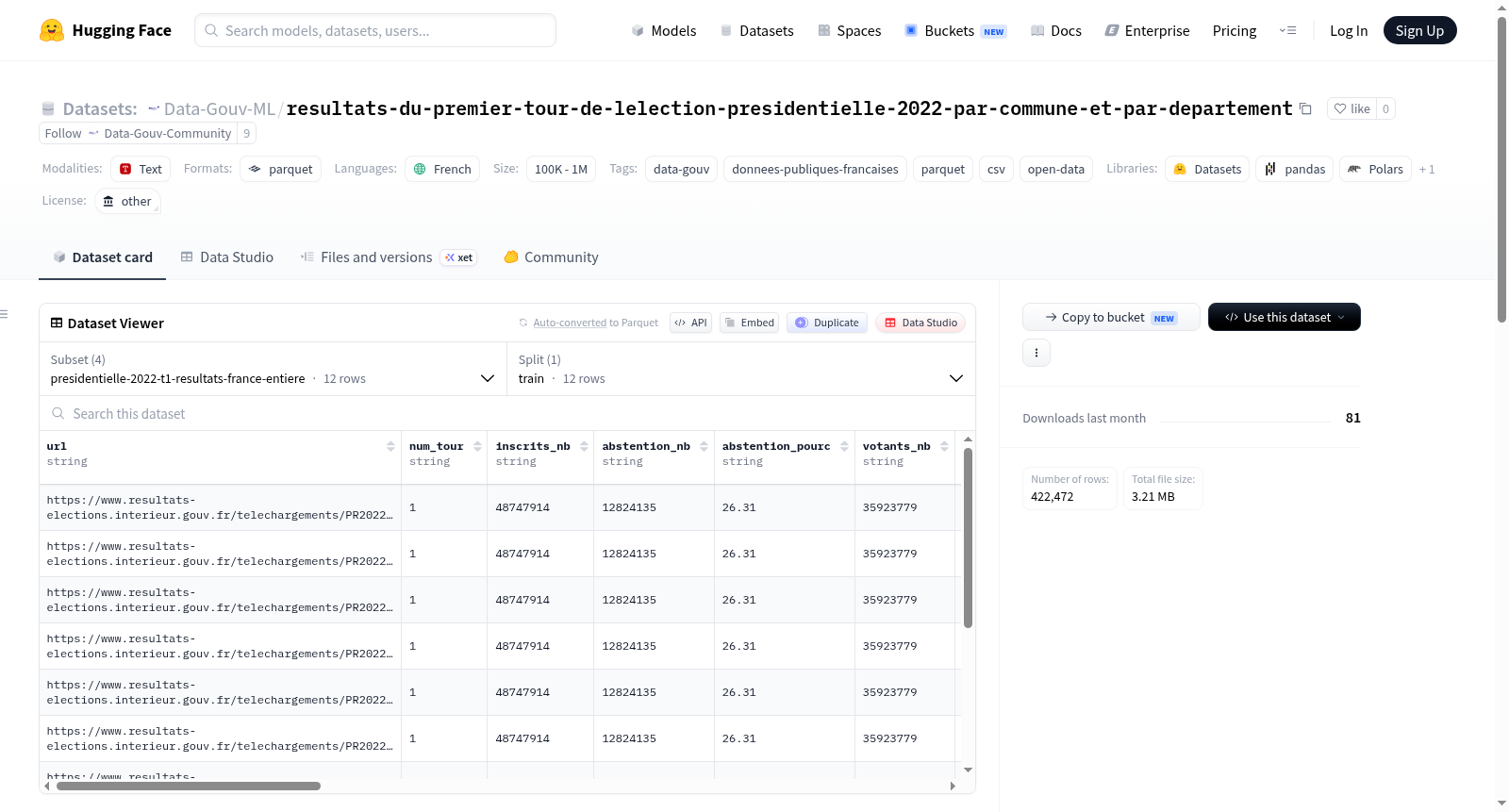The image size is (1509, 812).
Task: Switch to the Community tab
Action: click(x=551, y=257)
